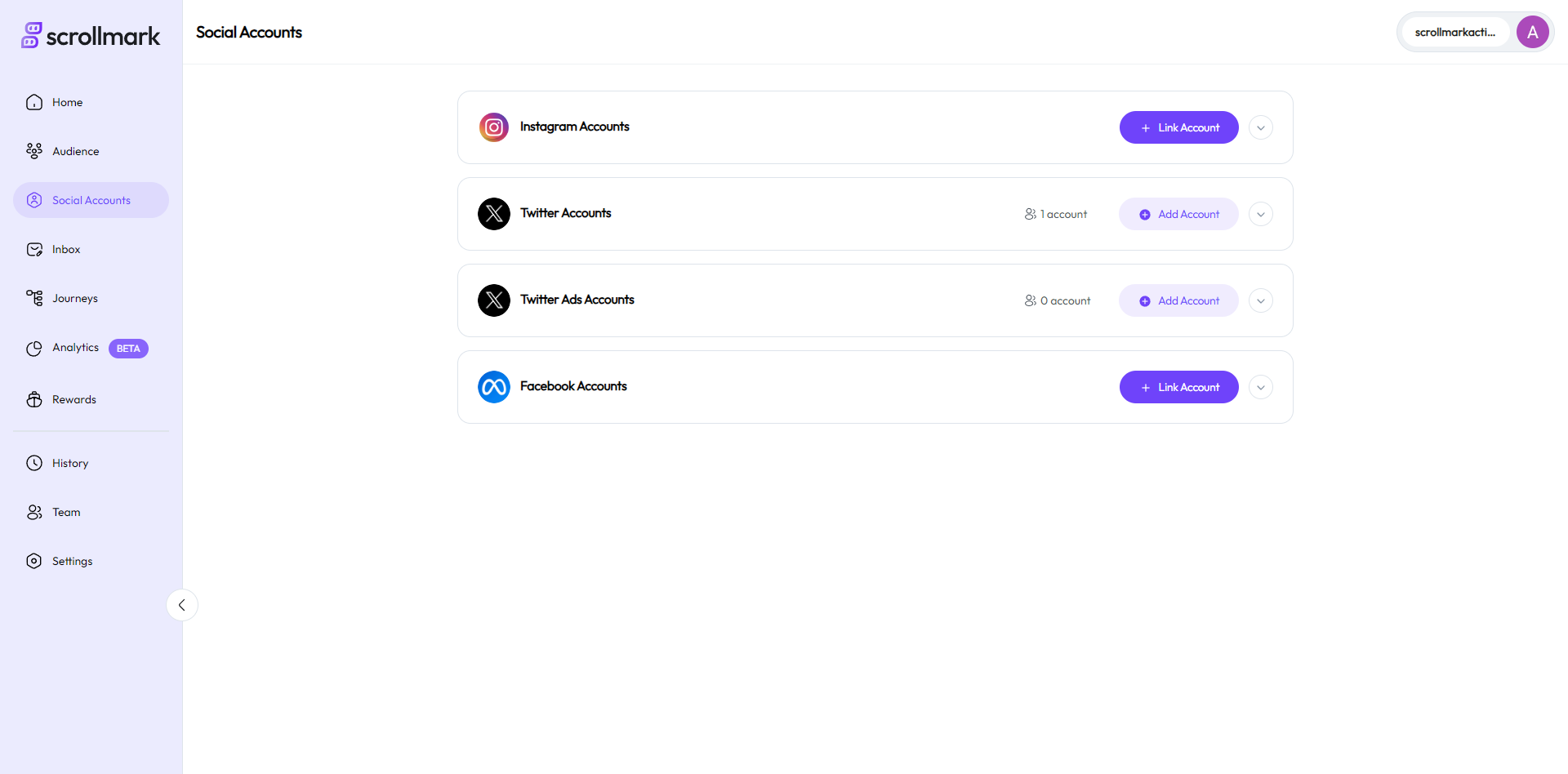
Task: Click the Twitter Ads Accounts X logo
Action: 494,300
